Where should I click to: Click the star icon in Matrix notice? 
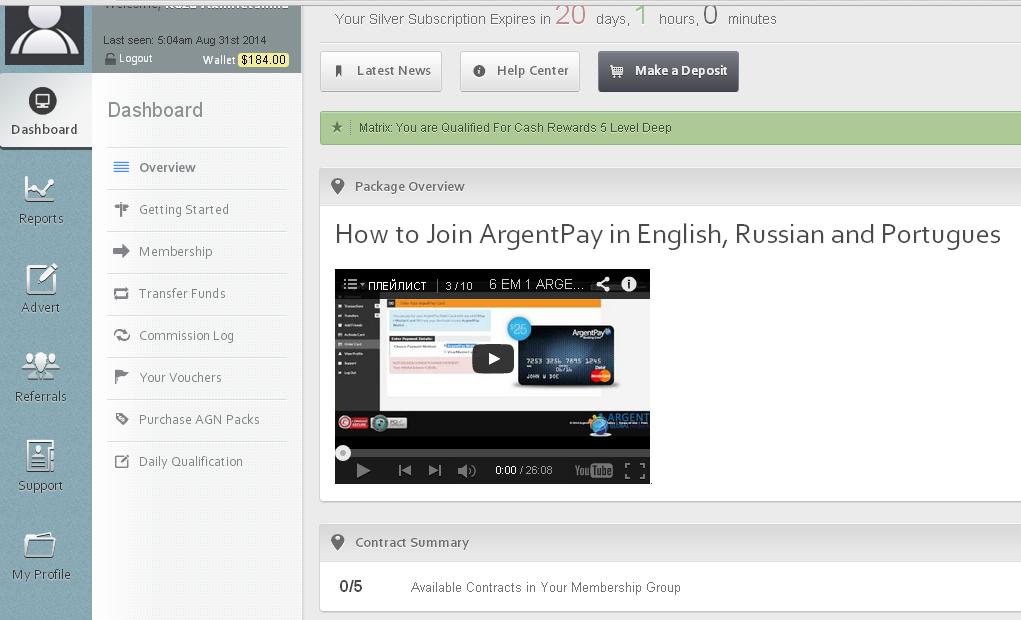(x=337, y=127)
